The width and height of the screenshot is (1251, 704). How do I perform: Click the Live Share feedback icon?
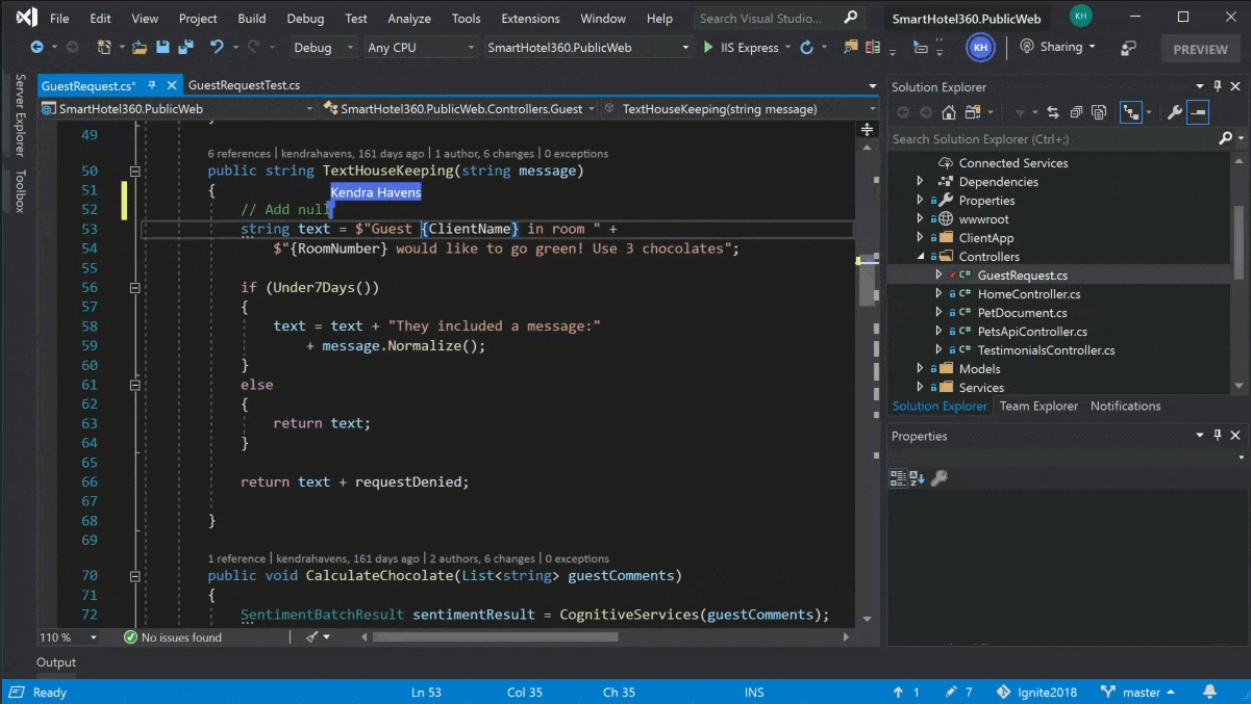coord(1128,48)
